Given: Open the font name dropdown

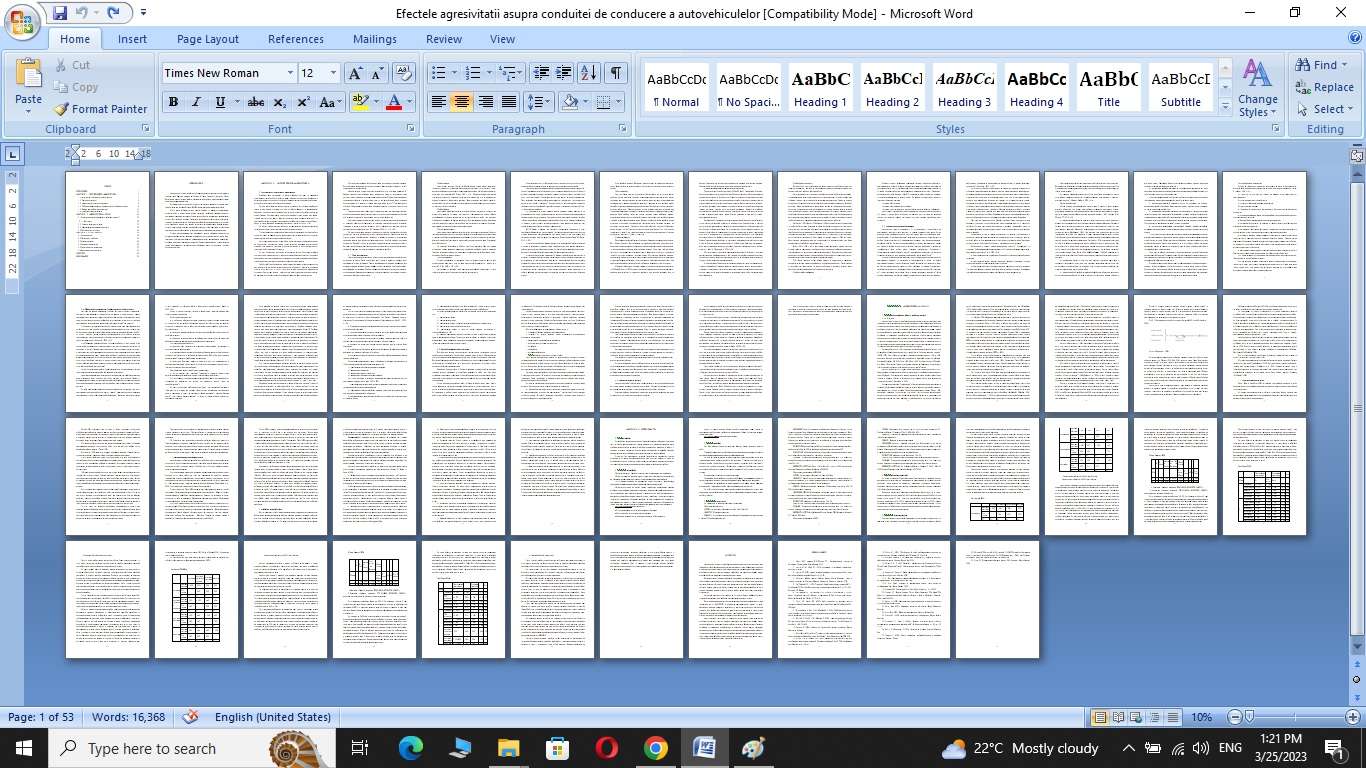Looking at the screenshot, I should [x=290, y=73].
